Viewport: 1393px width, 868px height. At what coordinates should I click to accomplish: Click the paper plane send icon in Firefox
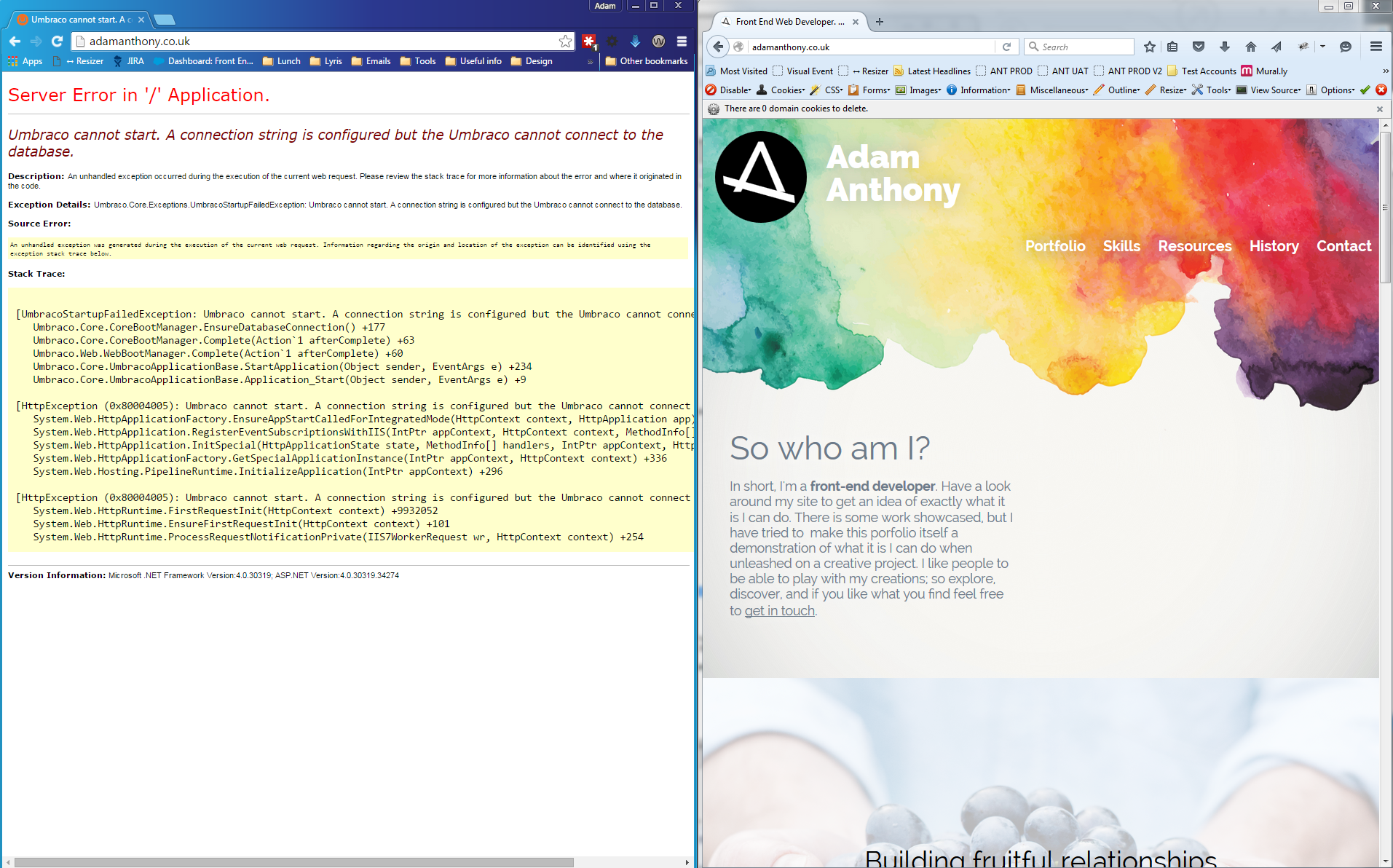click(x=1276, y=47)
